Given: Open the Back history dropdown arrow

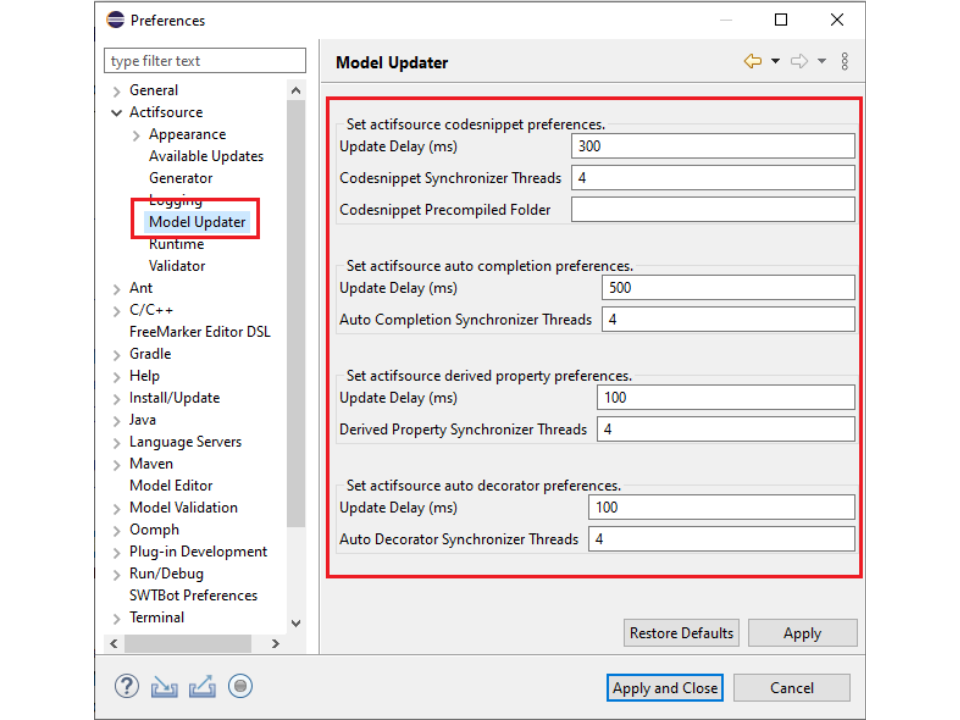Looking at the screenshot, I should click(775, 62).
